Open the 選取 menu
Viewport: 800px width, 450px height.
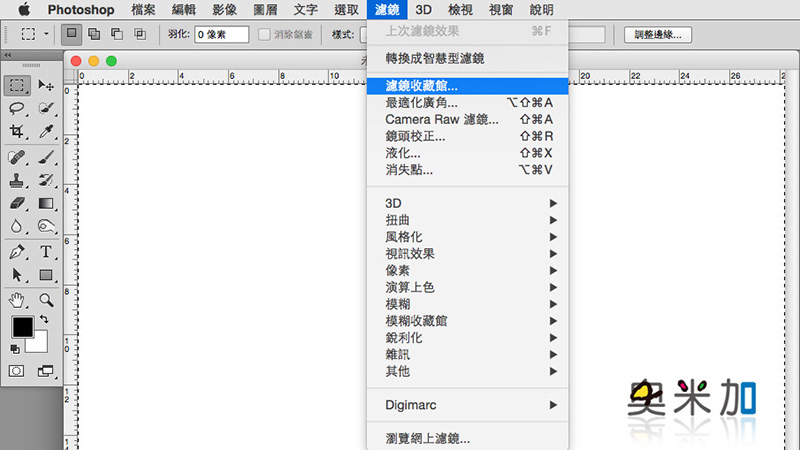click(x=346, y=9)
